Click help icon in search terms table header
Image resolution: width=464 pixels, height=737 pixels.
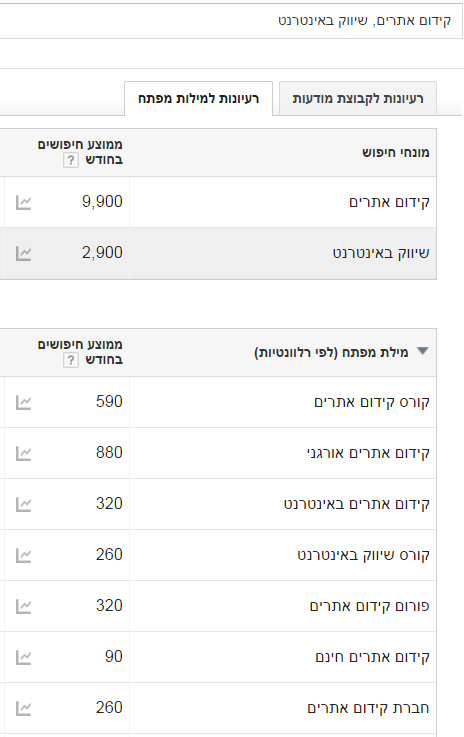(71, 160)
